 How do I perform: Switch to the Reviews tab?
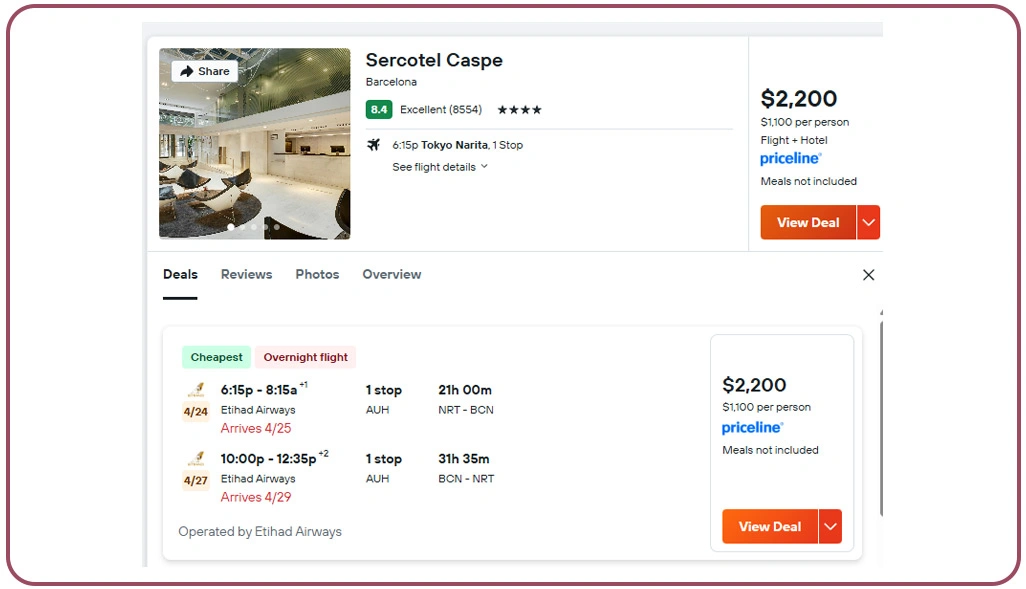click(246, 274)
